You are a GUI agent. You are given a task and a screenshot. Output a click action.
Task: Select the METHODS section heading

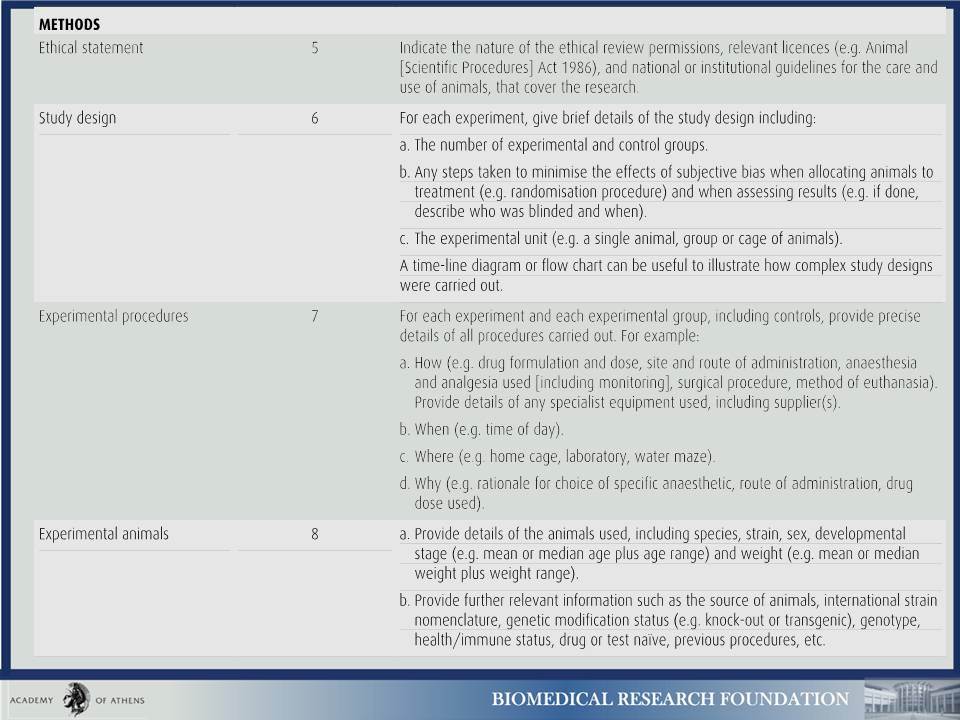tap(69, 24)
